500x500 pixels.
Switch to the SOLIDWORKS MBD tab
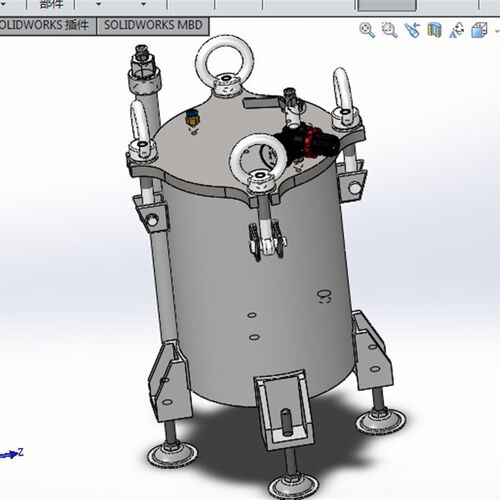point(153,25)
